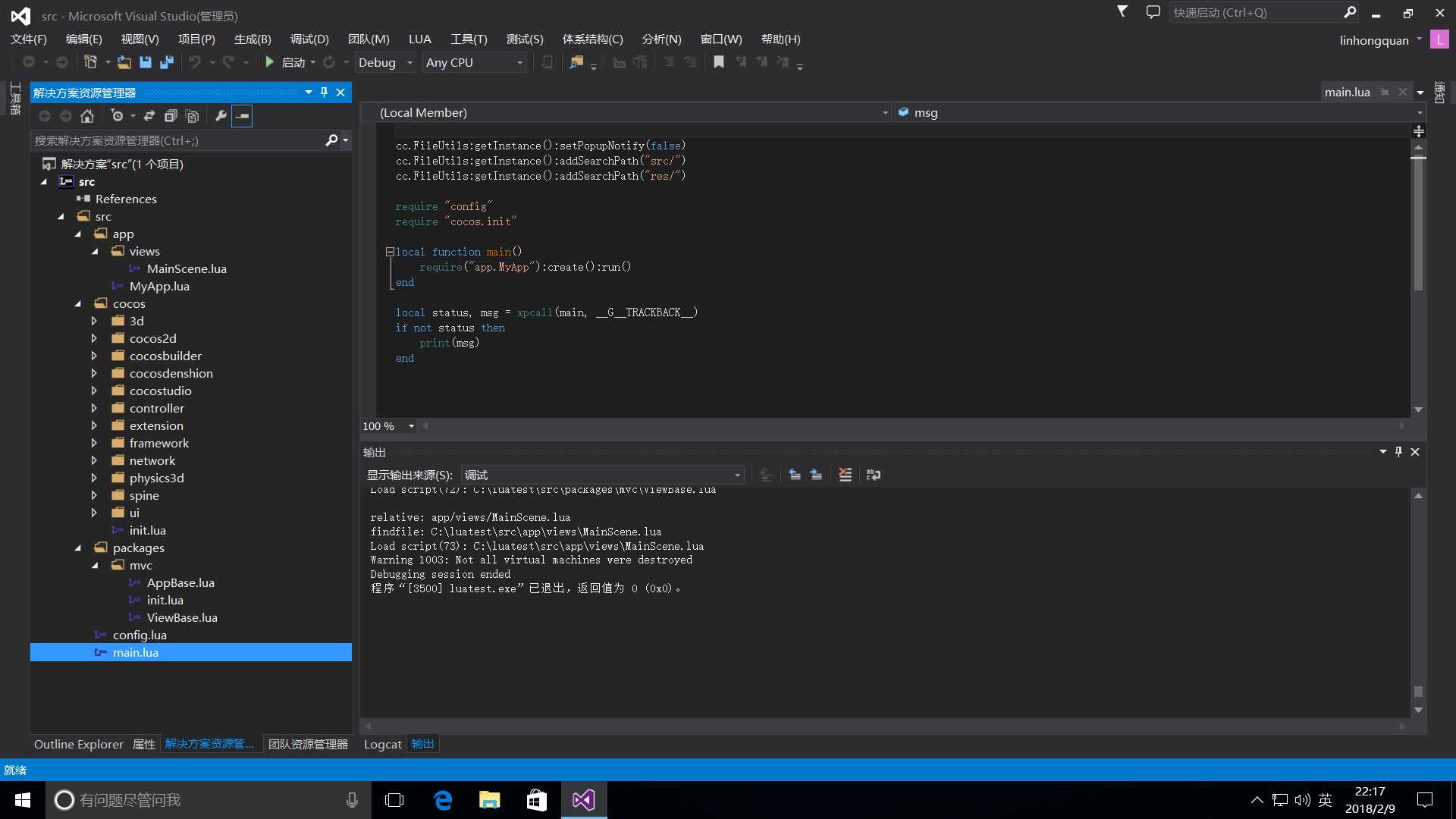
Task: Toggle a bookmark with the bookmark icon
Action: coord(719,62)
